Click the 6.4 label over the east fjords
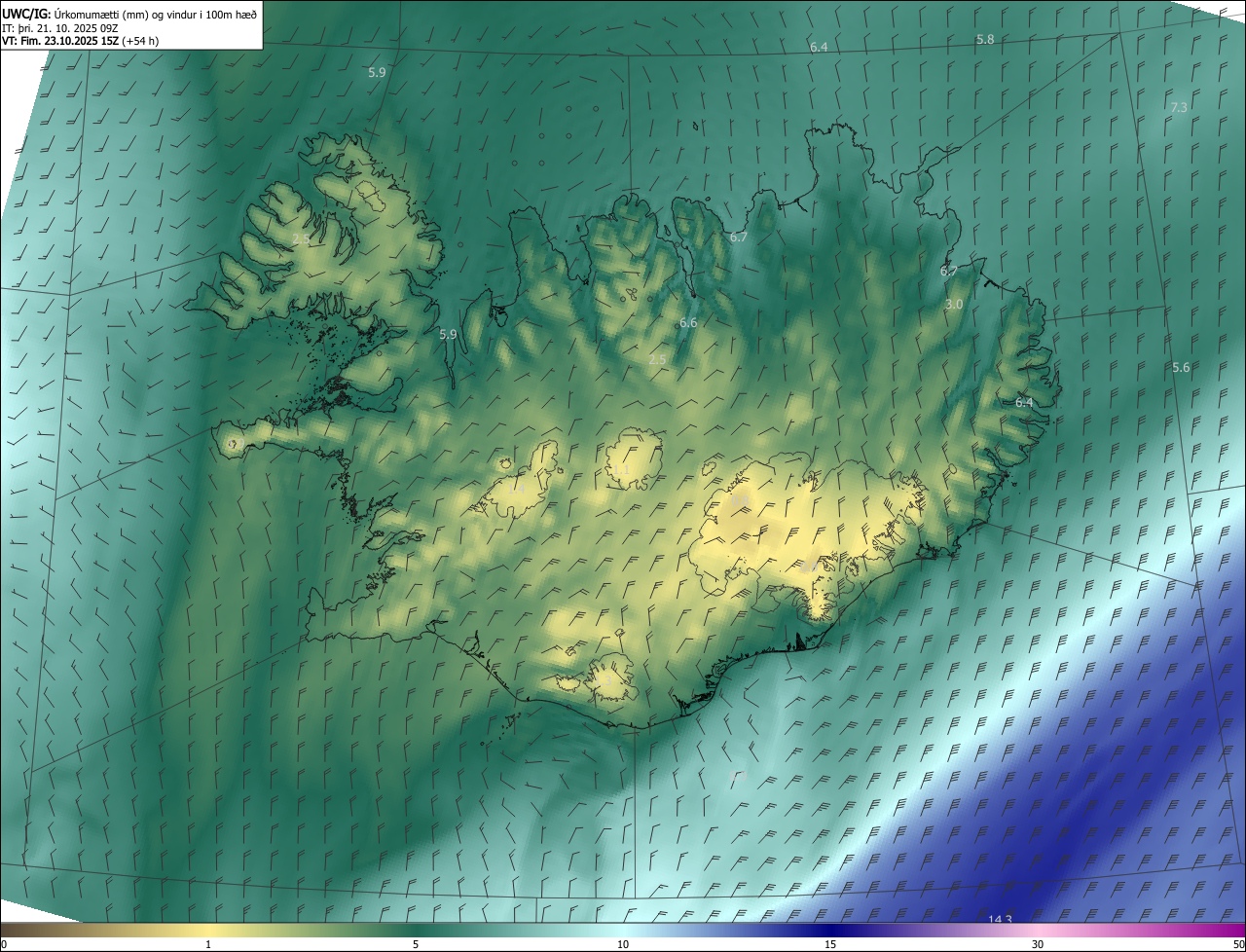This screenshot has width=1246, height=952. (x=1024, y=403)
